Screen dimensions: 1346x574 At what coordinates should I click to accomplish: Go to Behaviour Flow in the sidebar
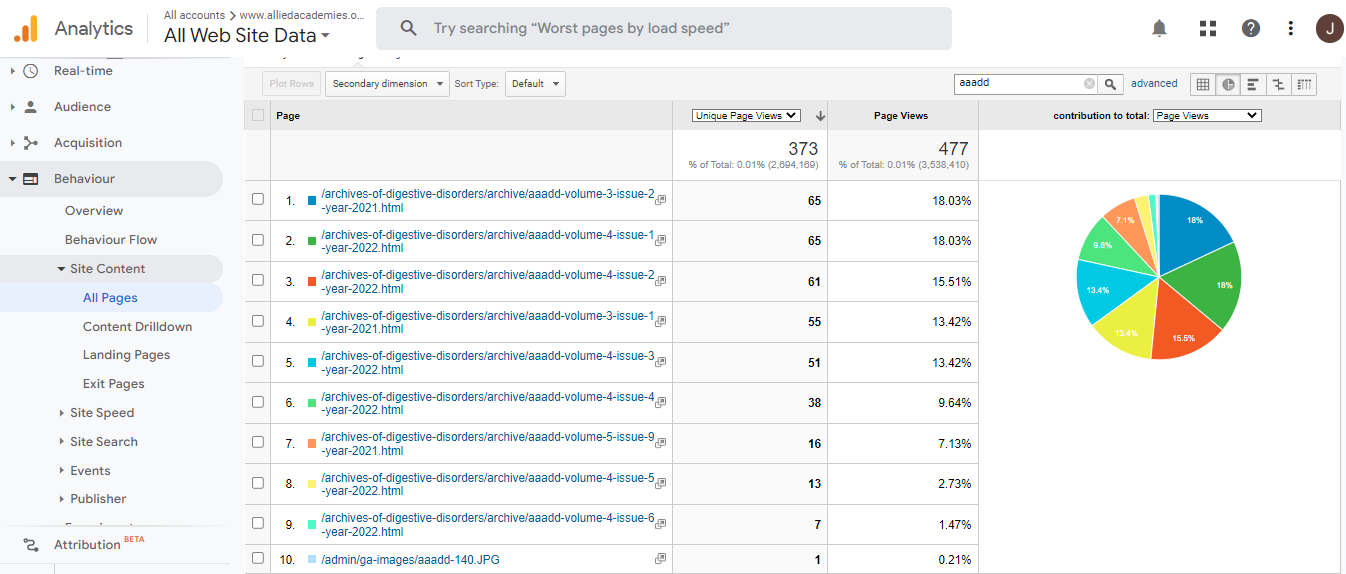[x=110, y=240]
